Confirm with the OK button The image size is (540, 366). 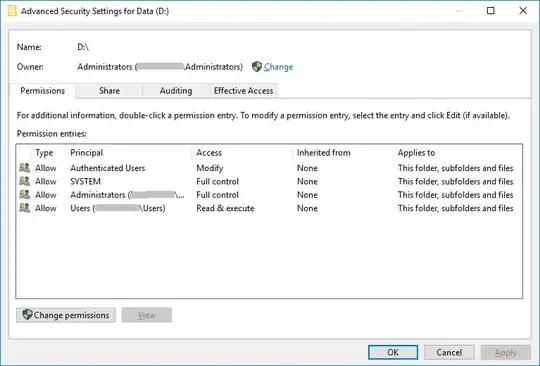[393, 353]
